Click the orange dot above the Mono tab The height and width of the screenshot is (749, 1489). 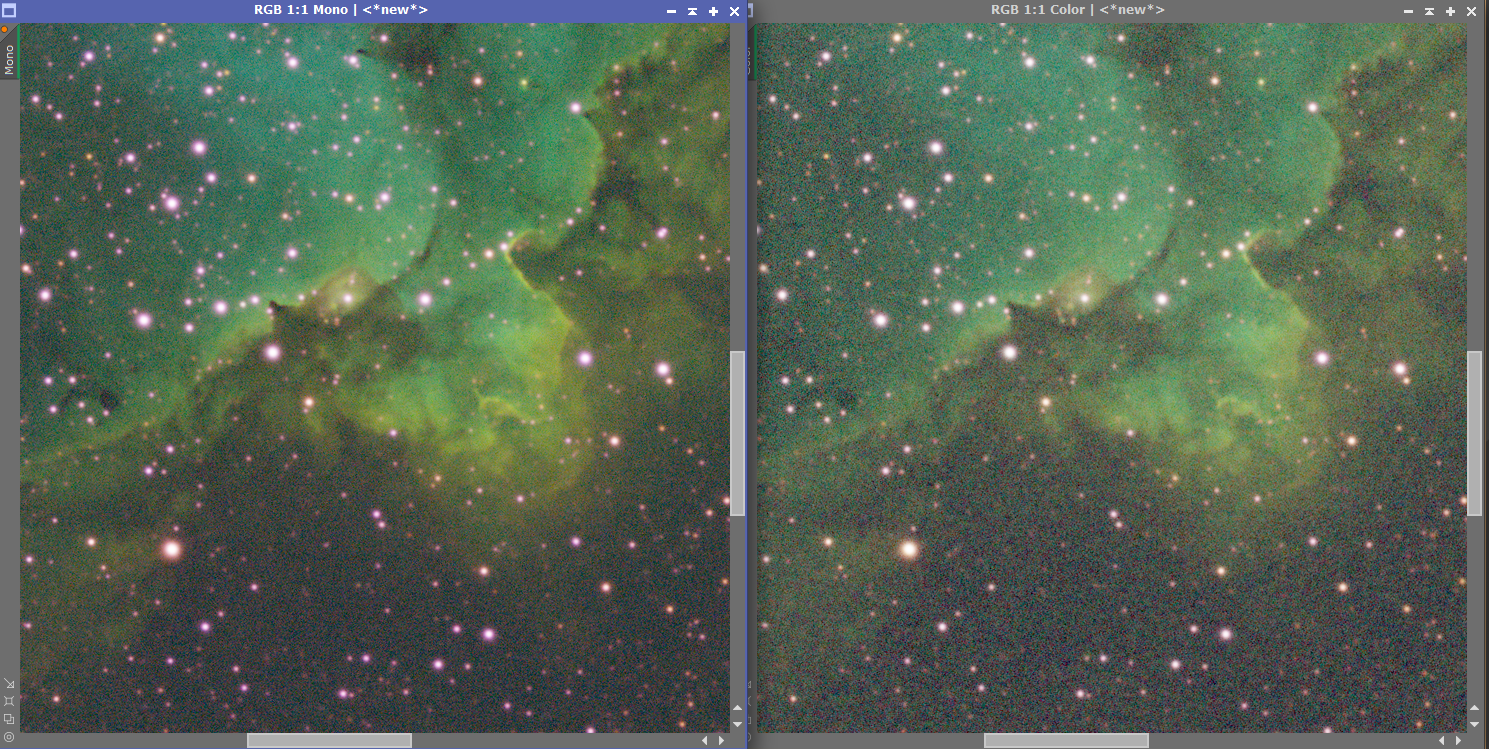coord(5,30)
